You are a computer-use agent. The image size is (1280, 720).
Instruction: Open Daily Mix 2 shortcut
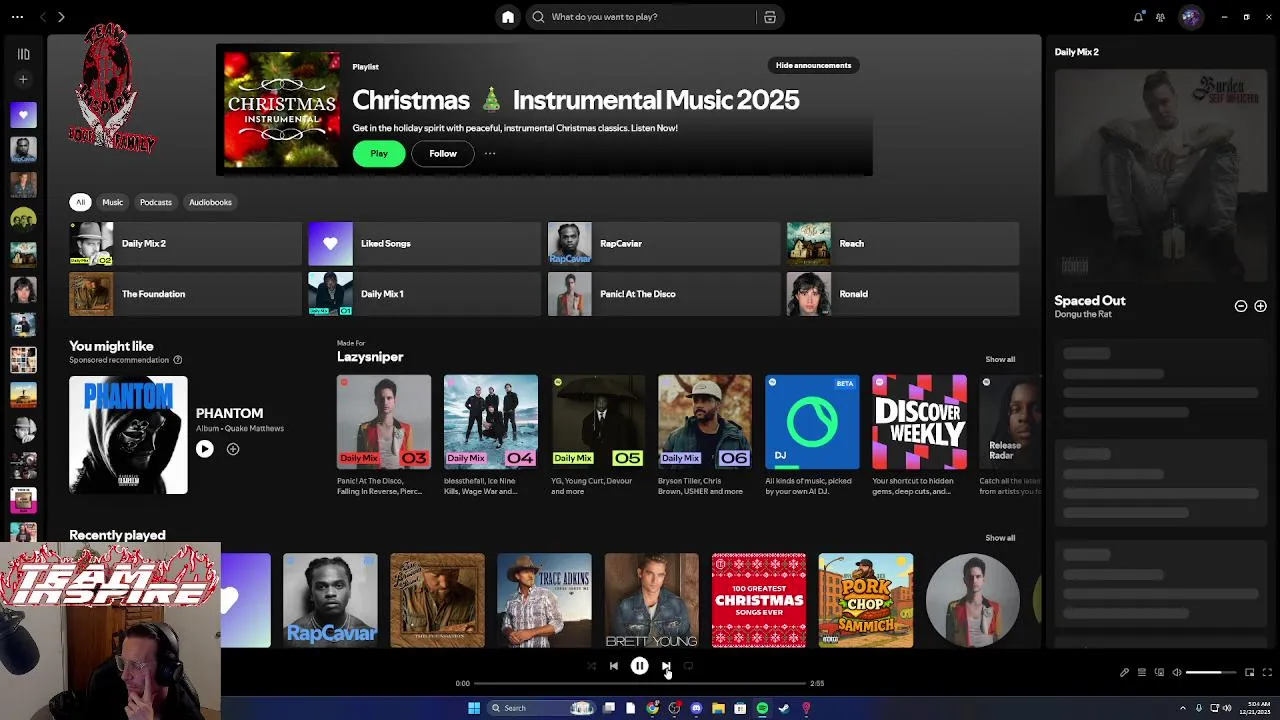185,244
